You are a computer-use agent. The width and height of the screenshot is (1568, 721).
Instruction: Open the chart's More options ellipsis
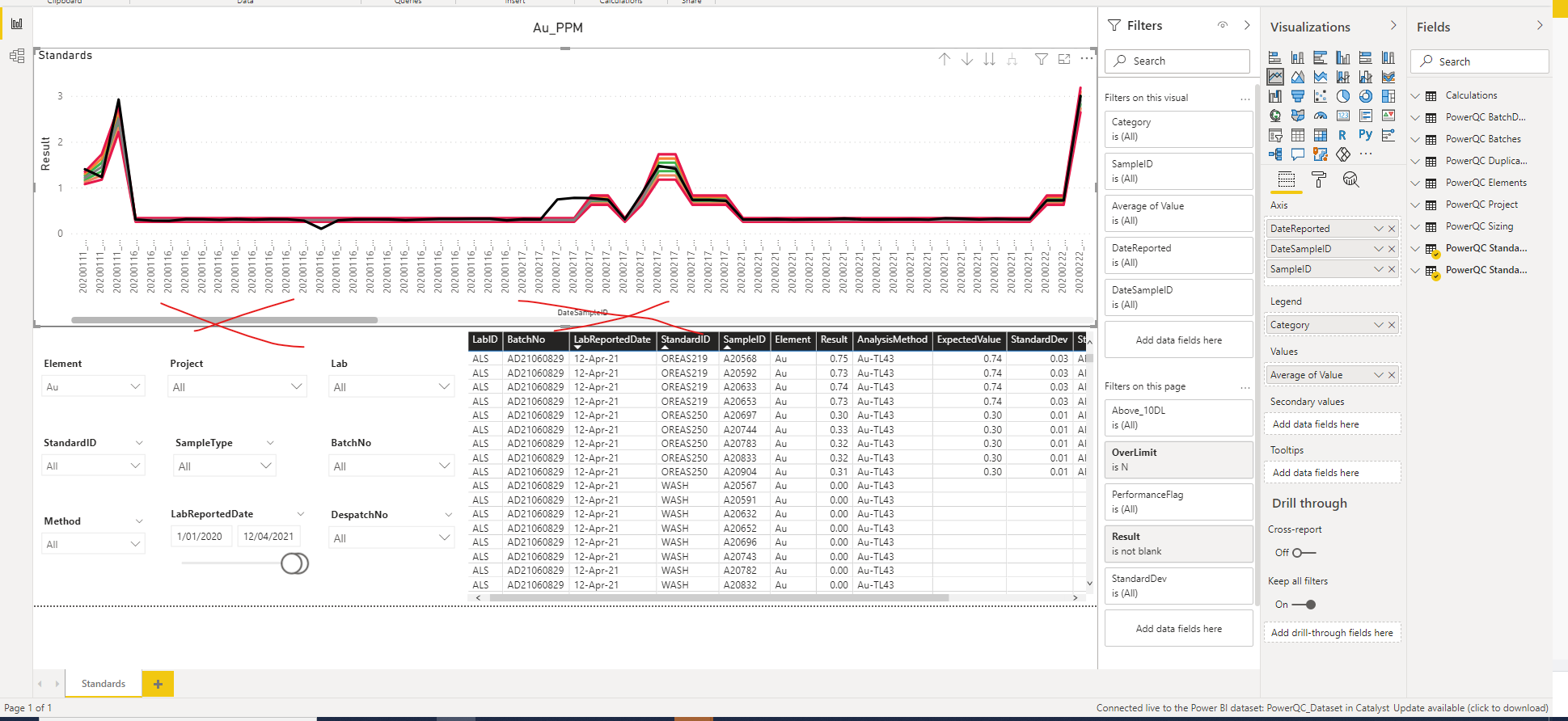(1087, 58)
